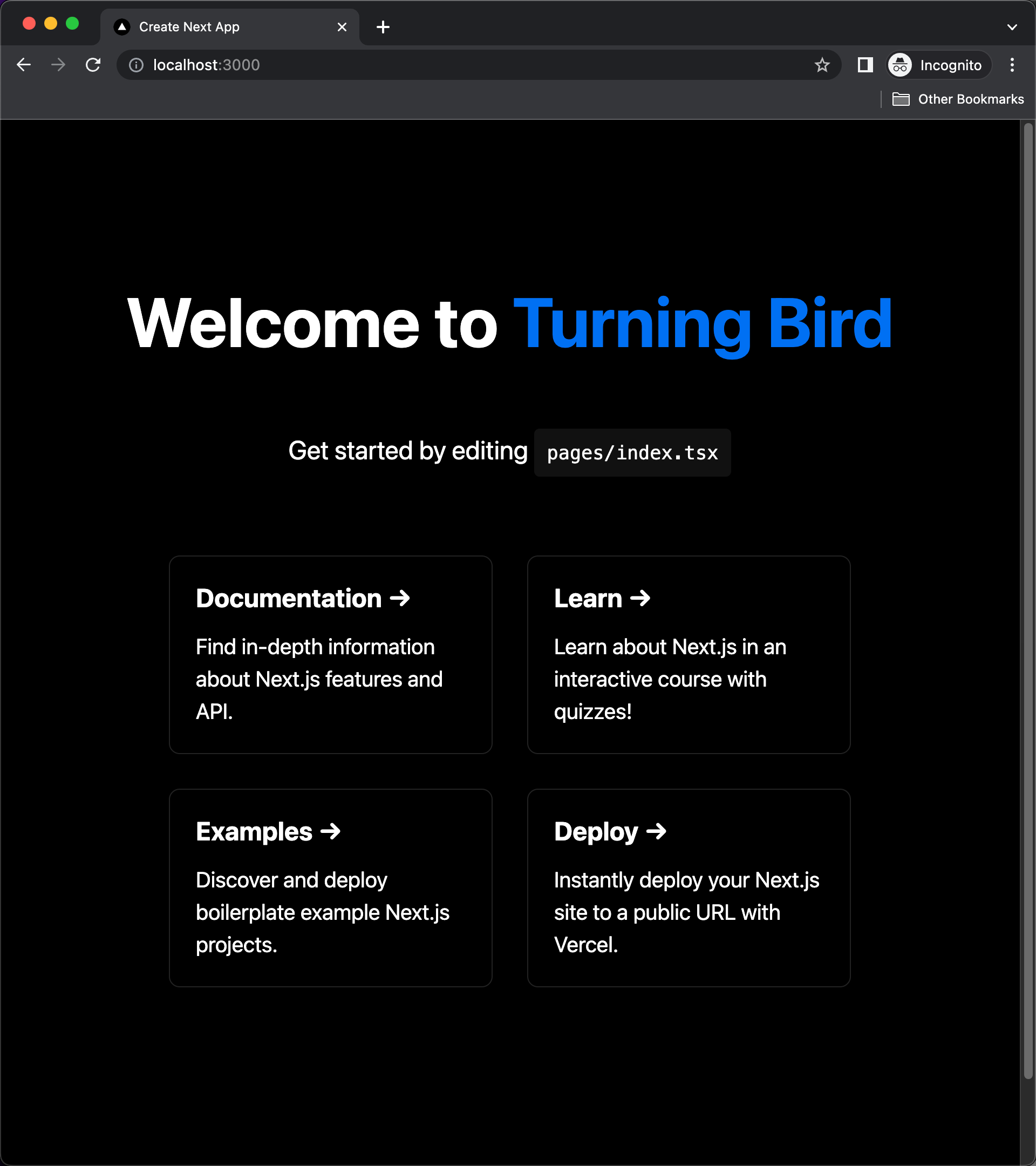This screenshot has width=1036, height=1166.
Task: Open the Examples card
Action: coord(331,888)
